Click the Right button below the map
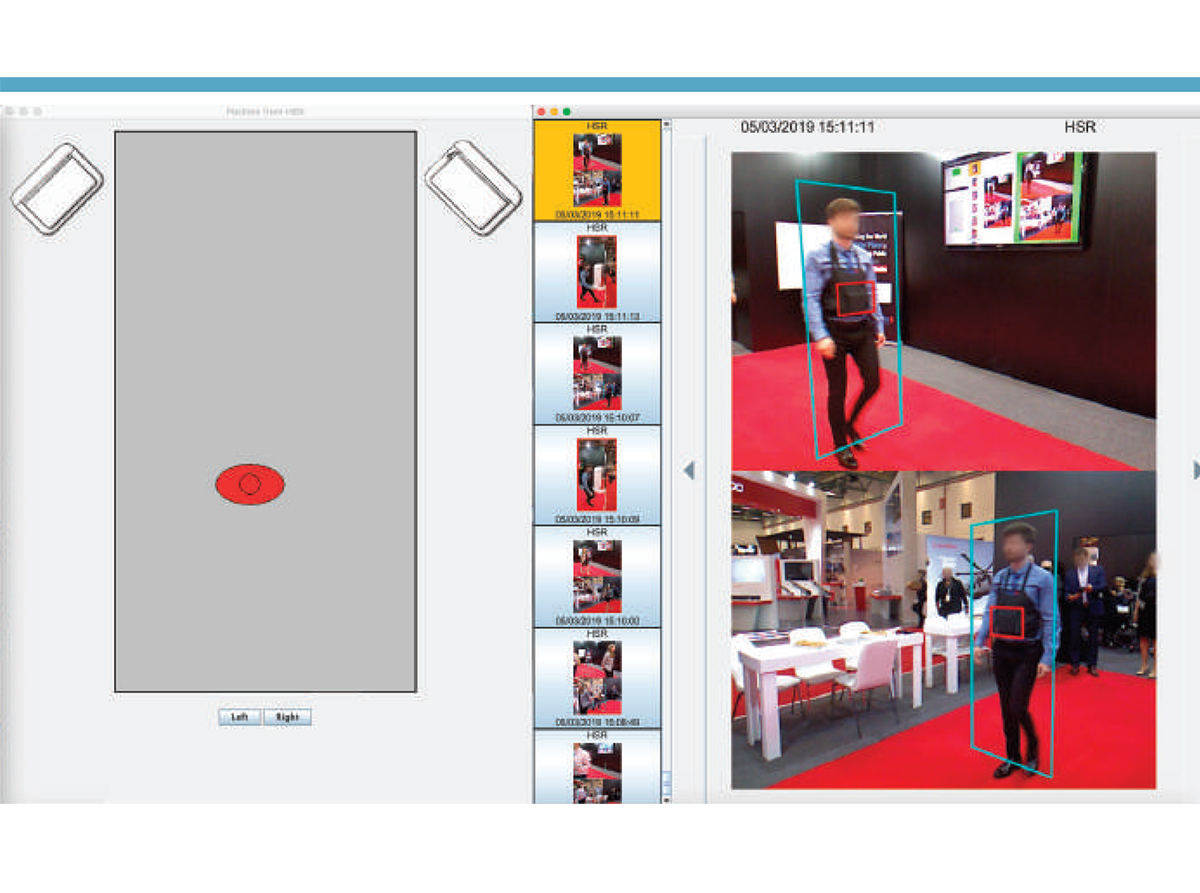The height and width of the screenshot is (893, 1200). point(288,717)
